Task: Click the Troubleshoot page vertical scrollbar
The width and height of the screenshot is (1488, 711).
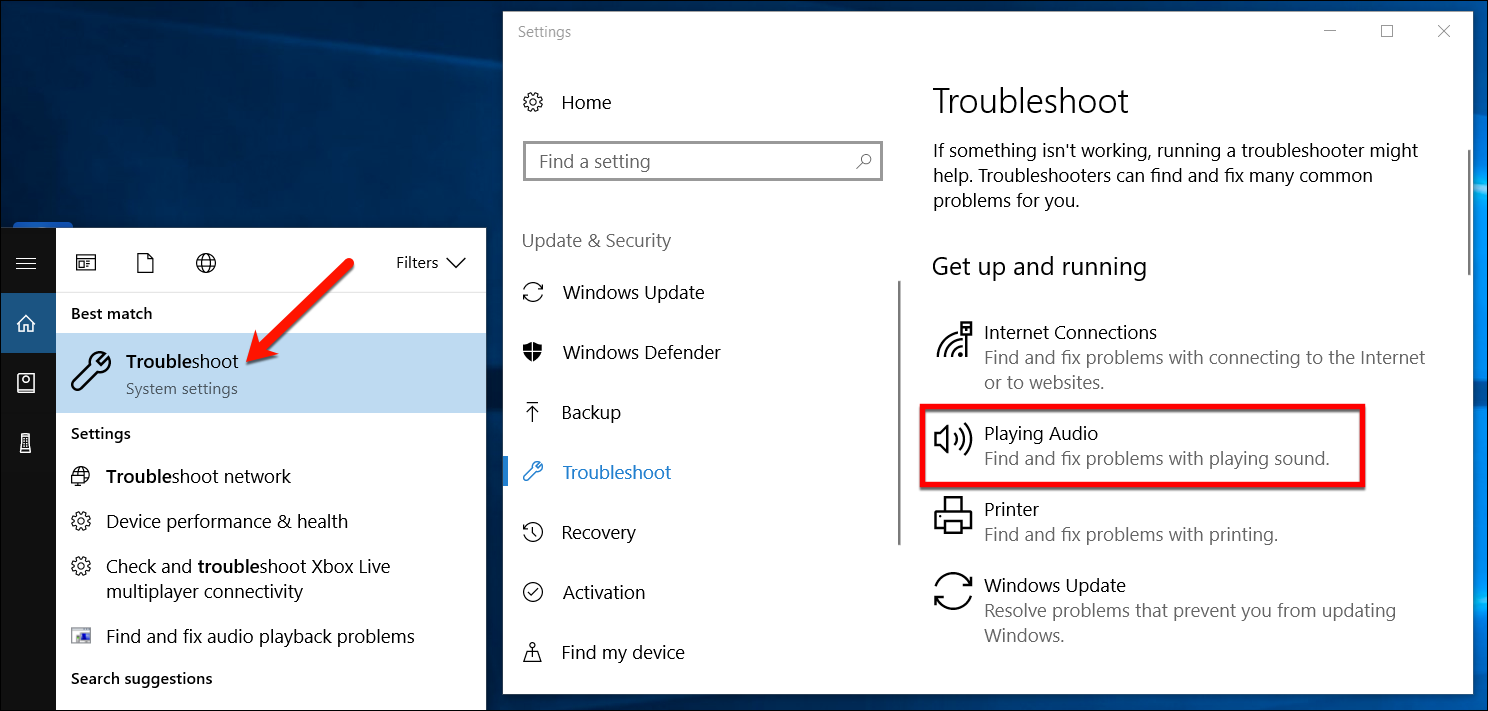Action: [1468, 210]
